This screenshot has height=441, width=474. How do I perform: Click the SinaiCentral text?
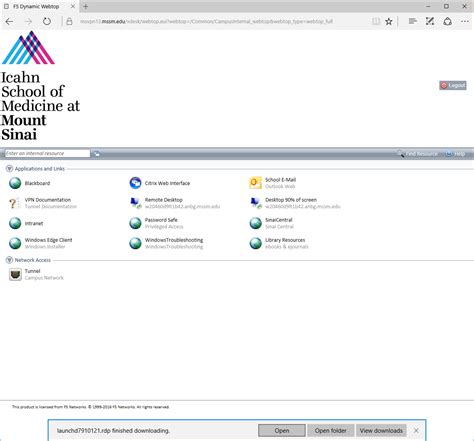[279, 220]
